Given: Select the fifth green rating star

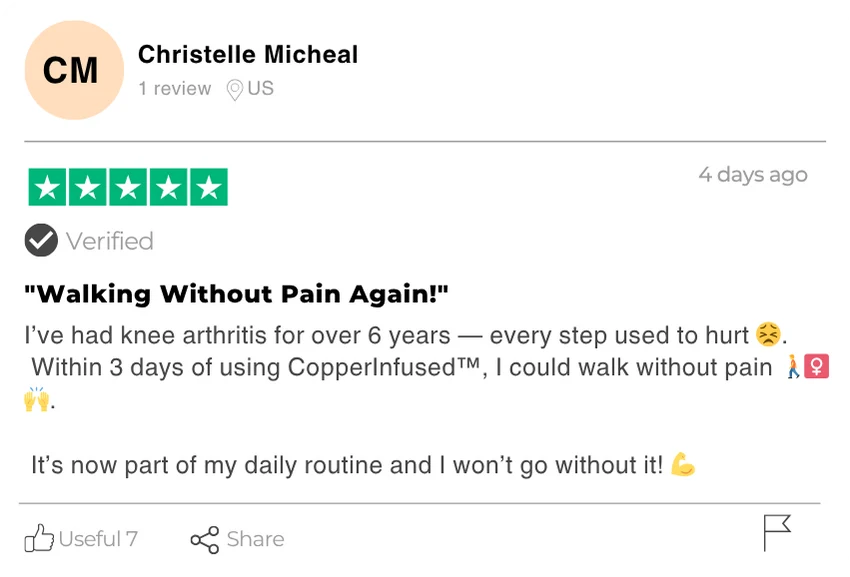Looking at the screenshot, I should [x=208, y=187].
